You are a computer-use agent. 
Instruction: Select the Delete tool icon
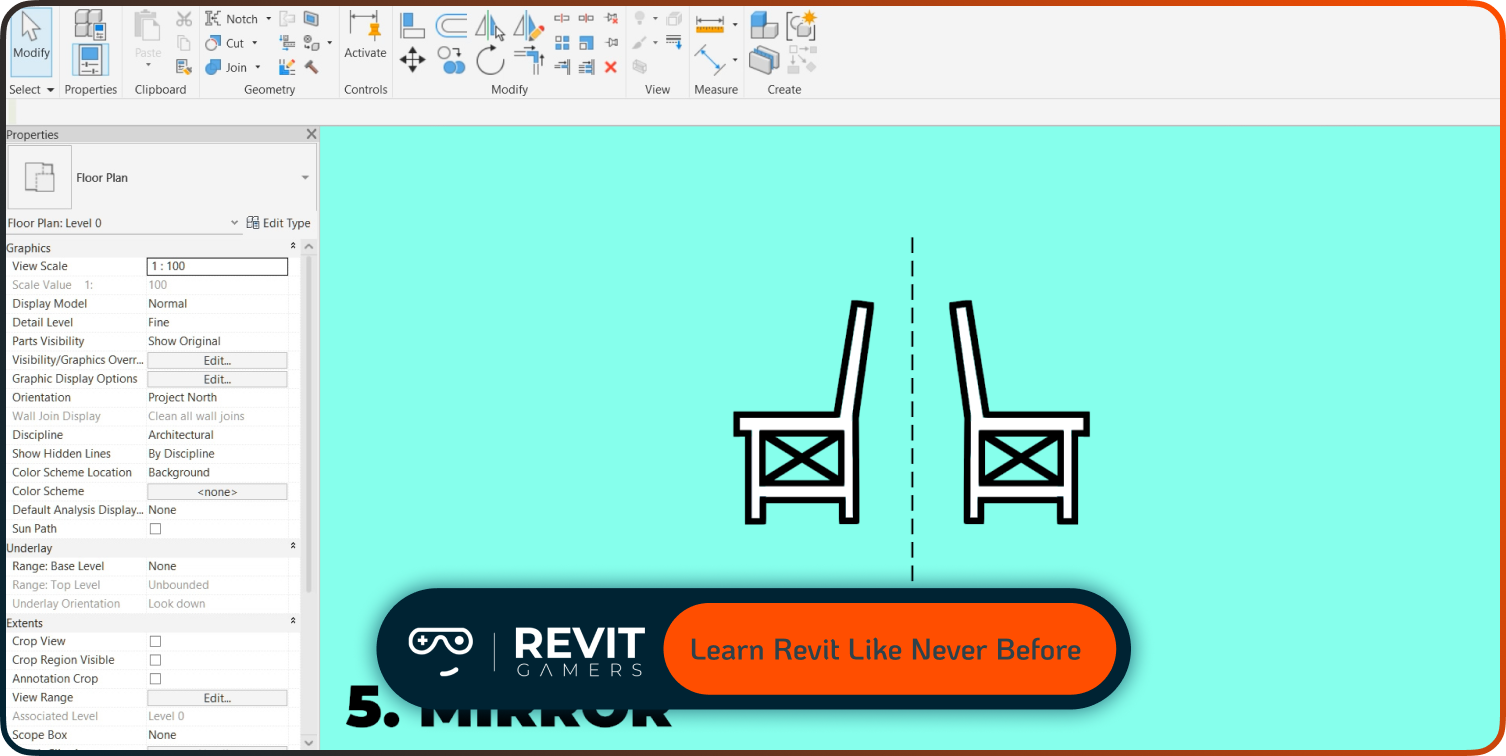point(610,66)
